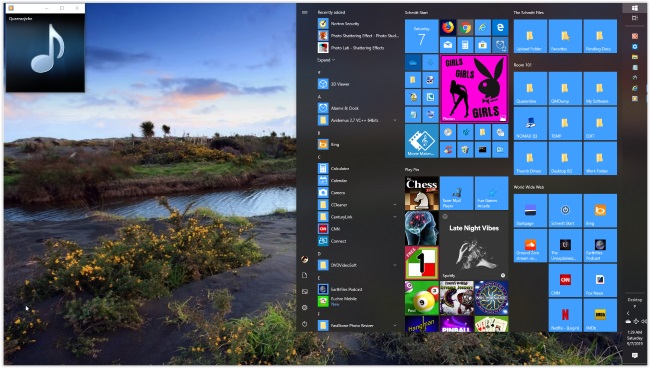Open the Pool 9-ball game tile
The height and width of the screenshot is (368, 650).
coord(422,298)
